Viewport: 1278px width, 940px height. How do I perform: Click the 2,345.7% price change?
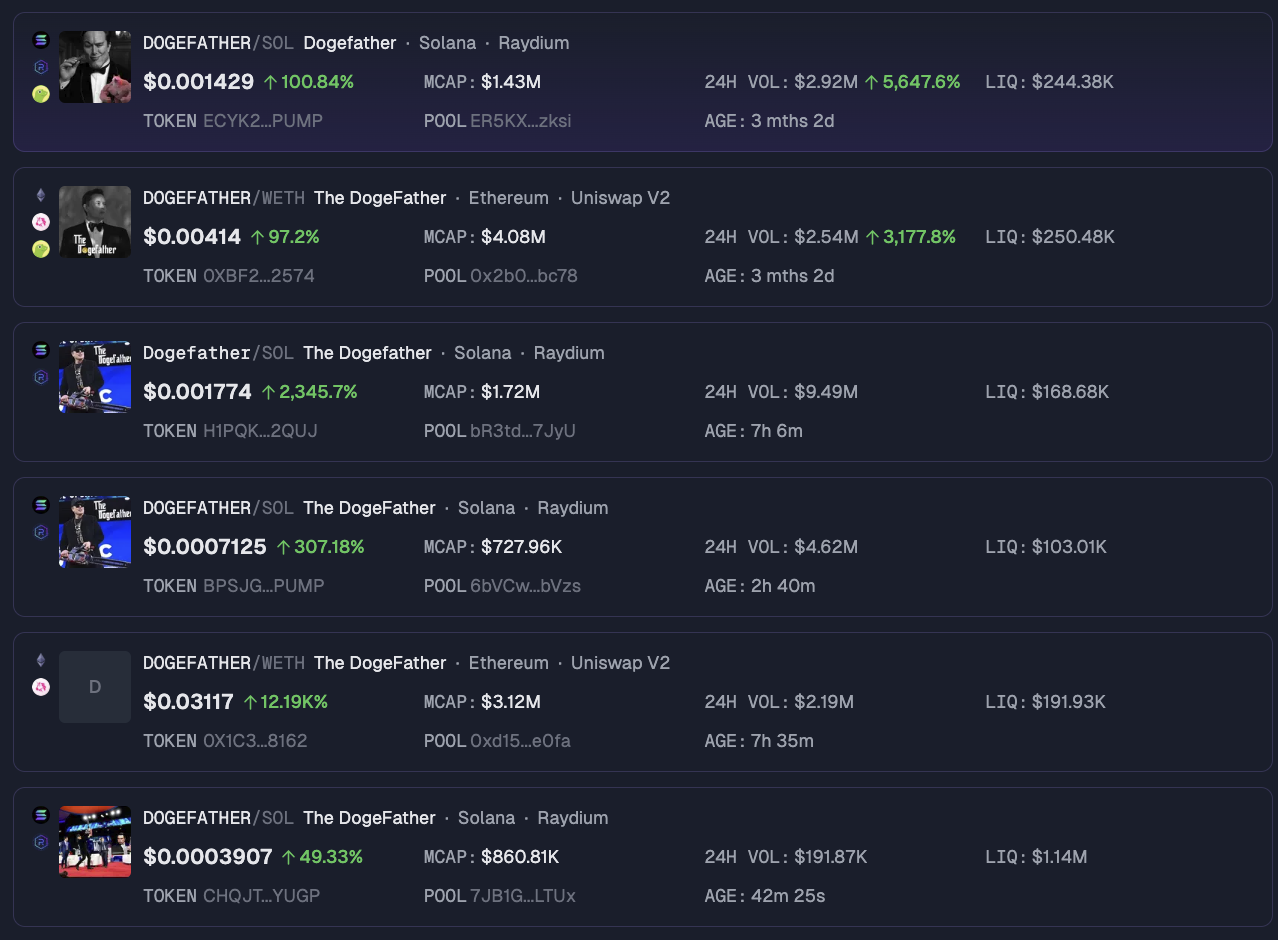click(309, 392)
